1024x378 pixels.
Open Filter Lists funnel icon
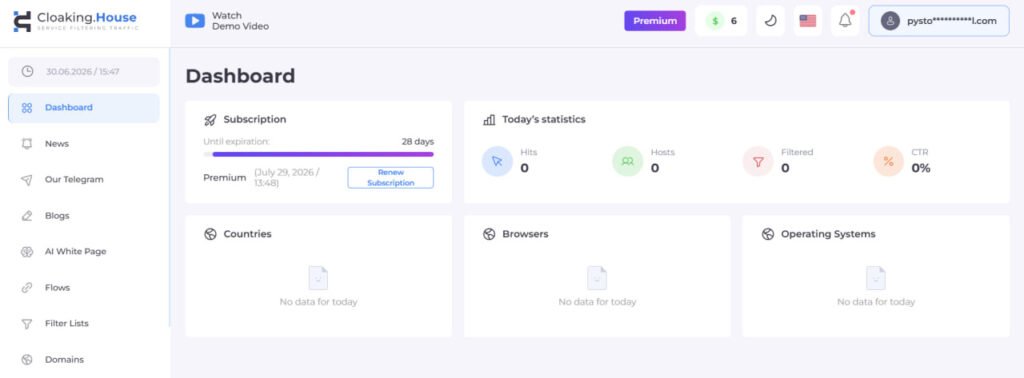27,323
